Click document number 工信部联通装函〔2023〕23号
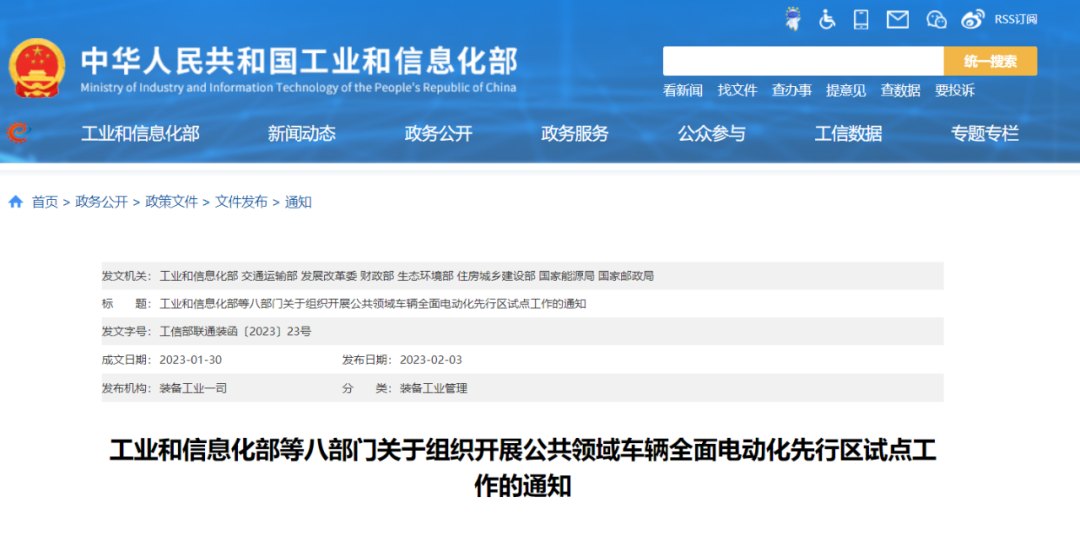 click(x=235, y=331)
